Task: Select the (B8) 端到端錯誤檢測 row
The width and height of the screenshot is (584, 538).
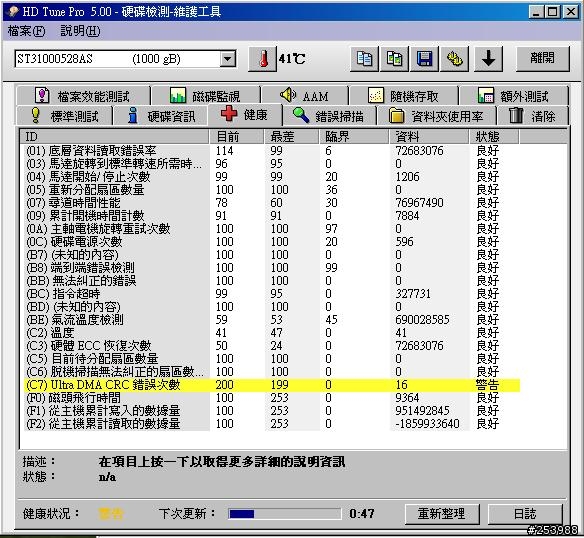Action: pyautogui.click(x=272, y=268)
